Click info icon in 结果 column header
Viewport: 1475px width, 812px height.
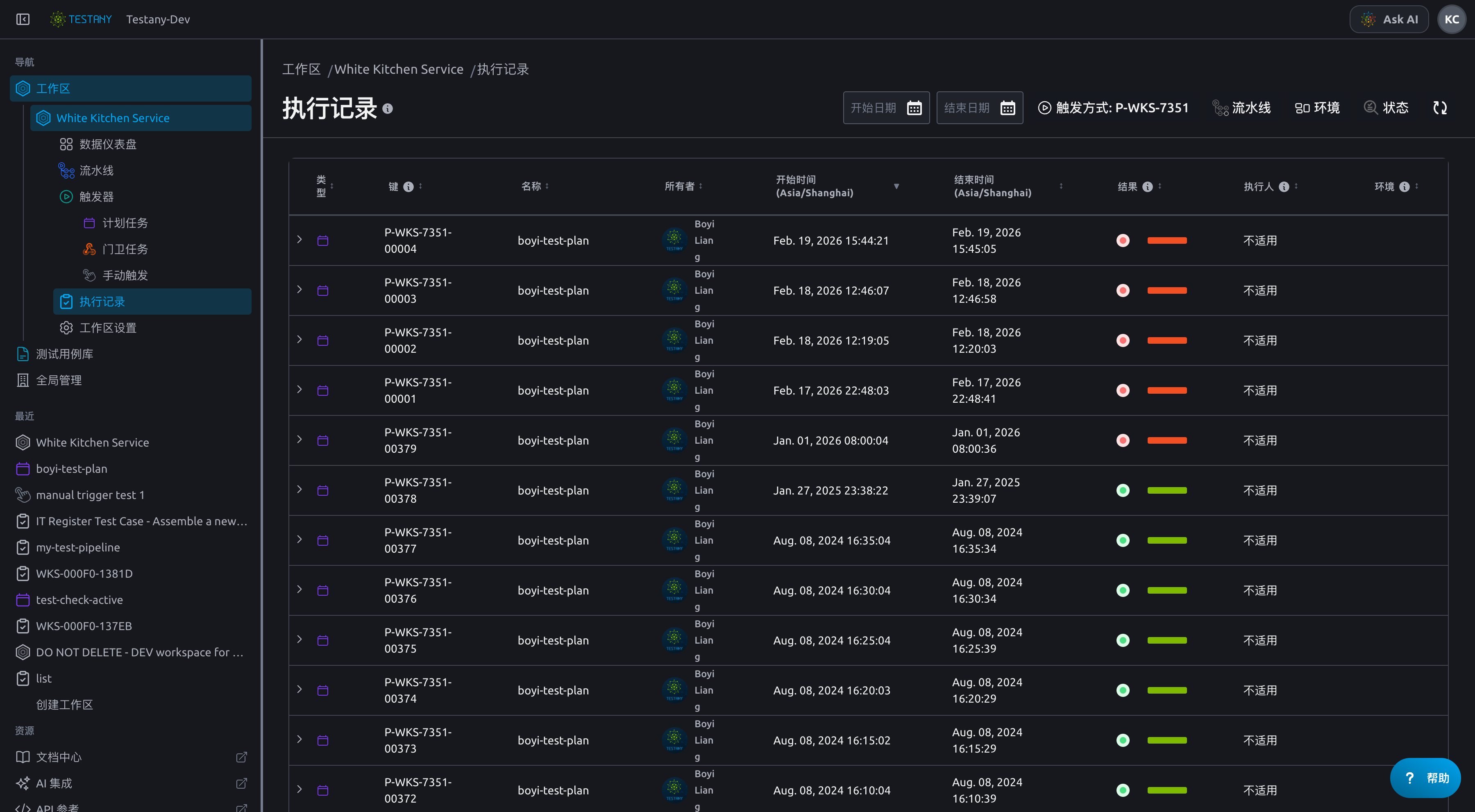coord(1148,187)
